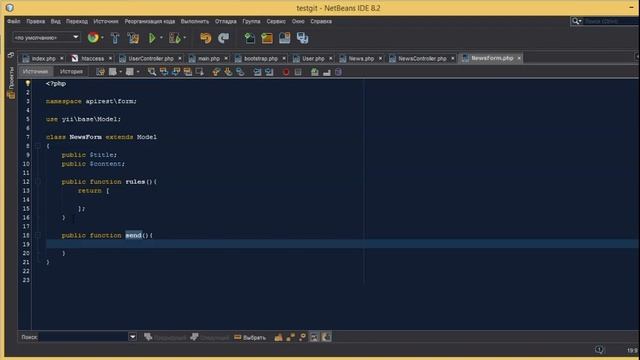Close the User.php tab

(x=331, y=59)
